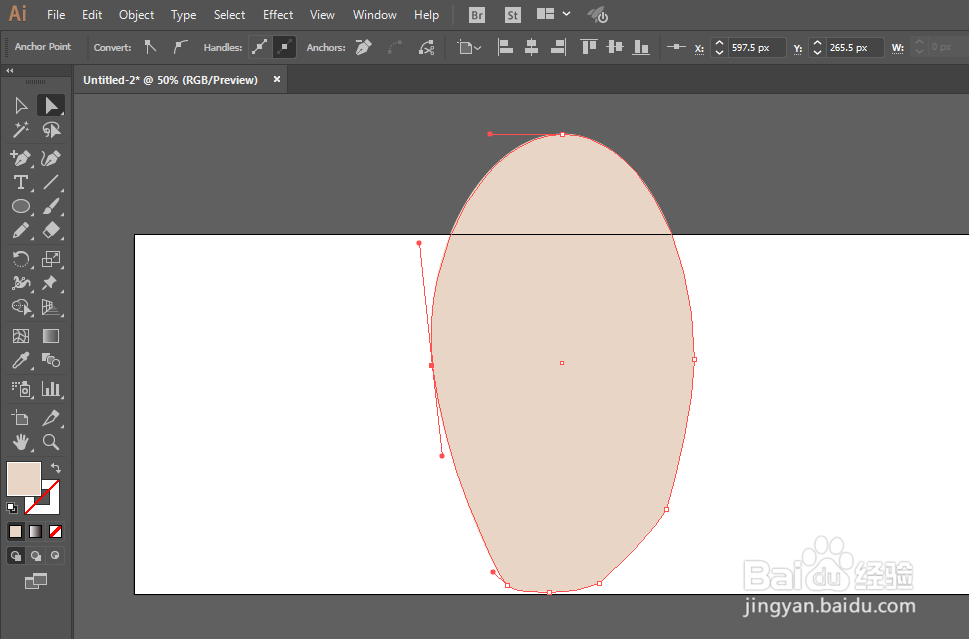Set paint type to Gradient
Screen dimensions: 969x639
click(x=36, y=531)
